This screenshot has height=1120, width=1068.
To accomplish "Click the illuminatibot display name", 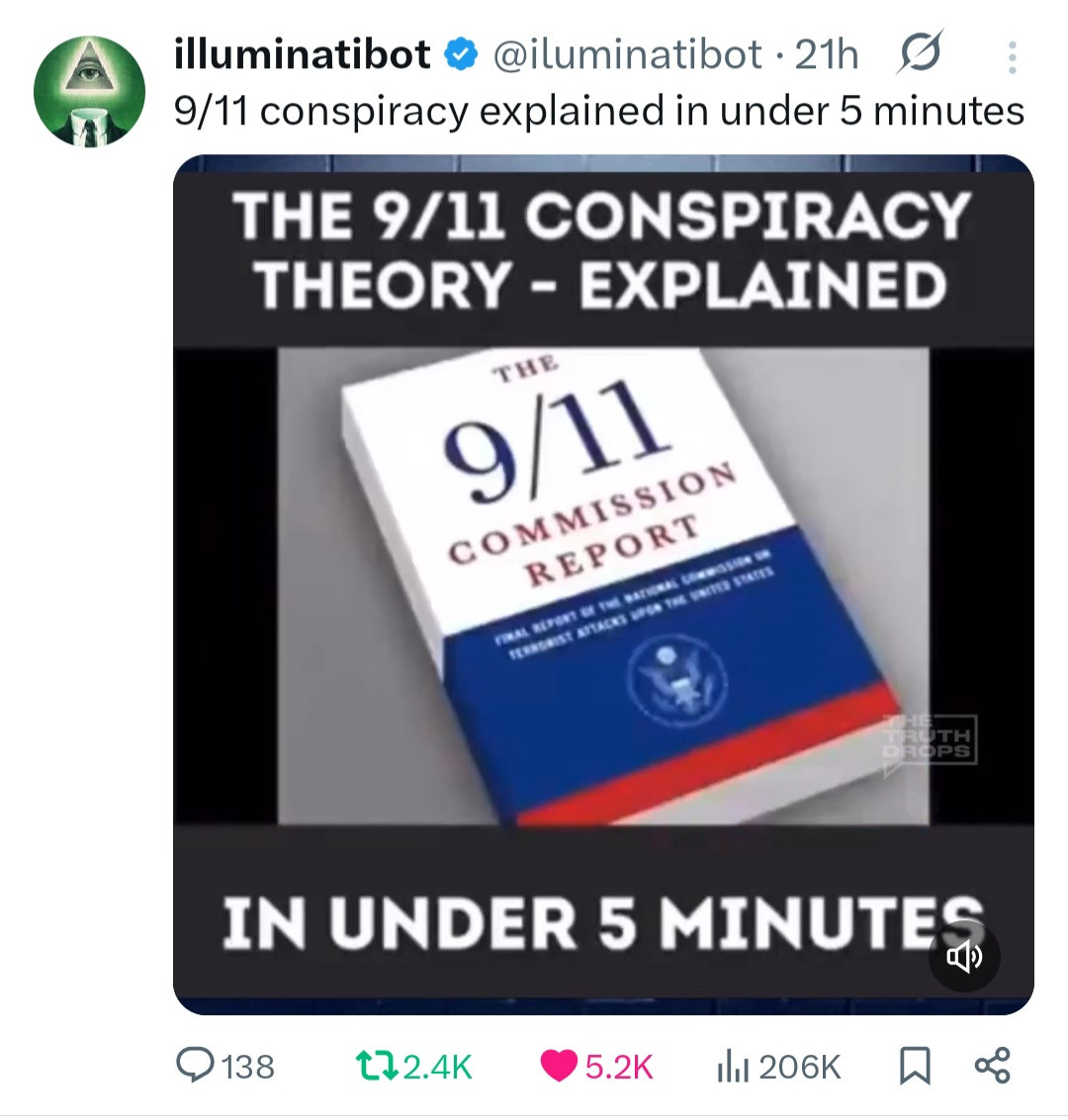I will click(303, 53).
